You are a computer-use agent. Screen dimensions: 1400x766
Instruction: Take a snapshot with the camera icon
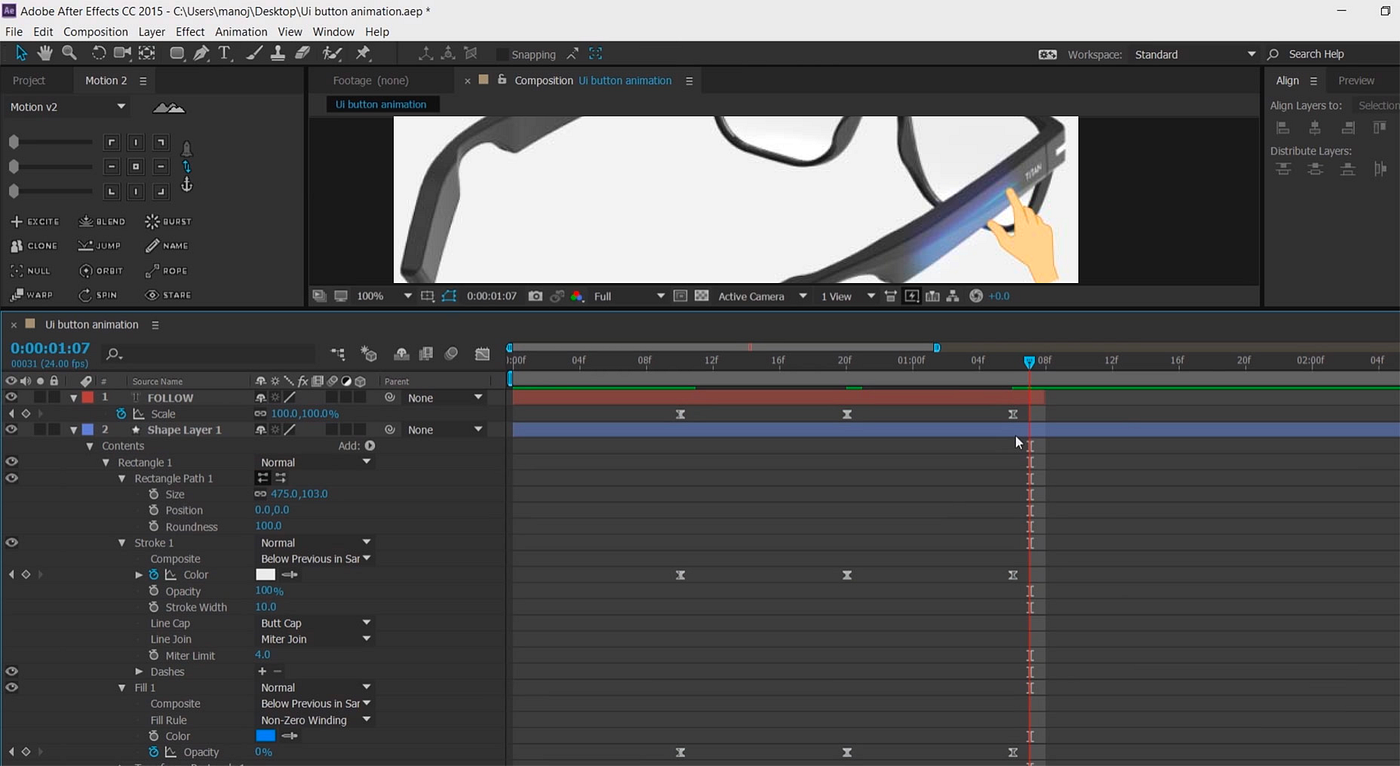click(535, 296)
